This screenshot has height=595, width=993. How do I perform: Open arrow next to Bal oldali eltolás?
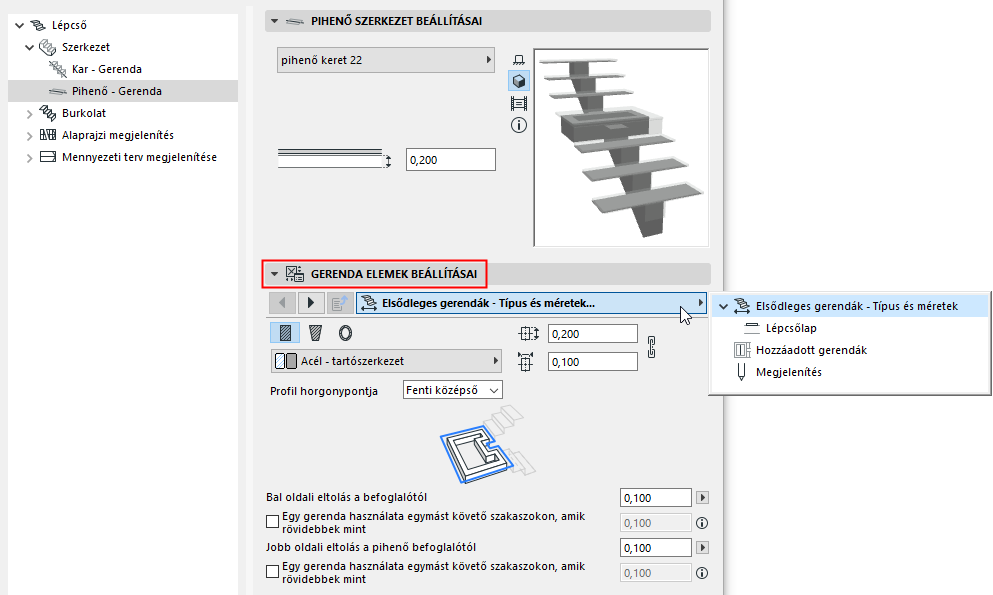(x=702, y=498)
